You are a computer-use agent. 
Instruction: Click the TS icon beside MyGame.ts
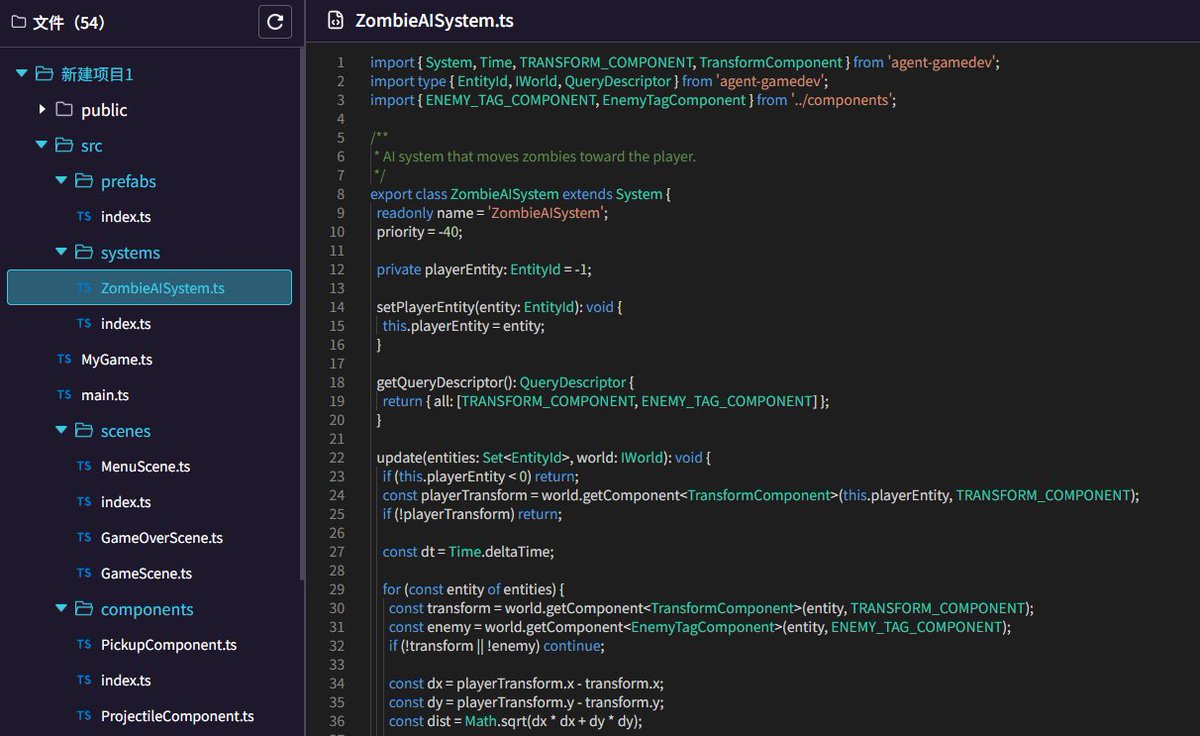[x=64, y=359]
